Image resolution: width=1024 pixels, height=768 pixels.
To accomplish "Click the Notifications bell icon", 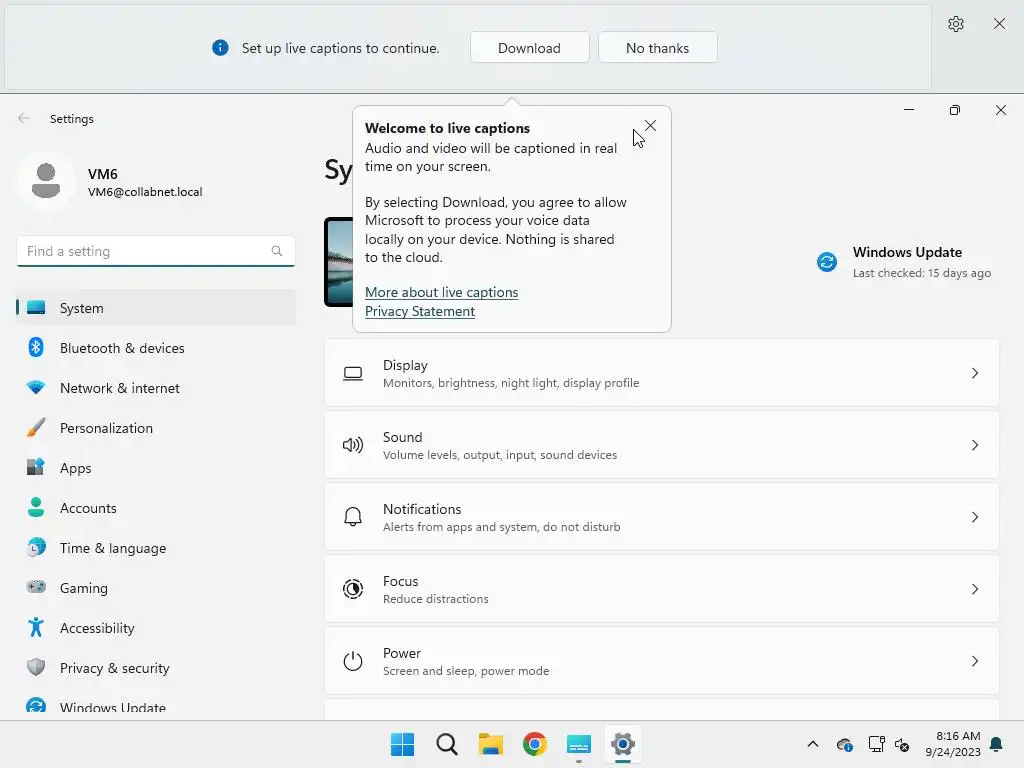I will click(353, 517).
